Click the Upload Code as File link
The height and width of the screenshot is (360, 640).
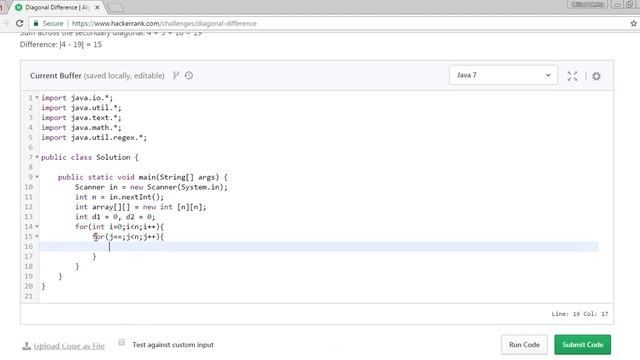click(x=69, y=346)
